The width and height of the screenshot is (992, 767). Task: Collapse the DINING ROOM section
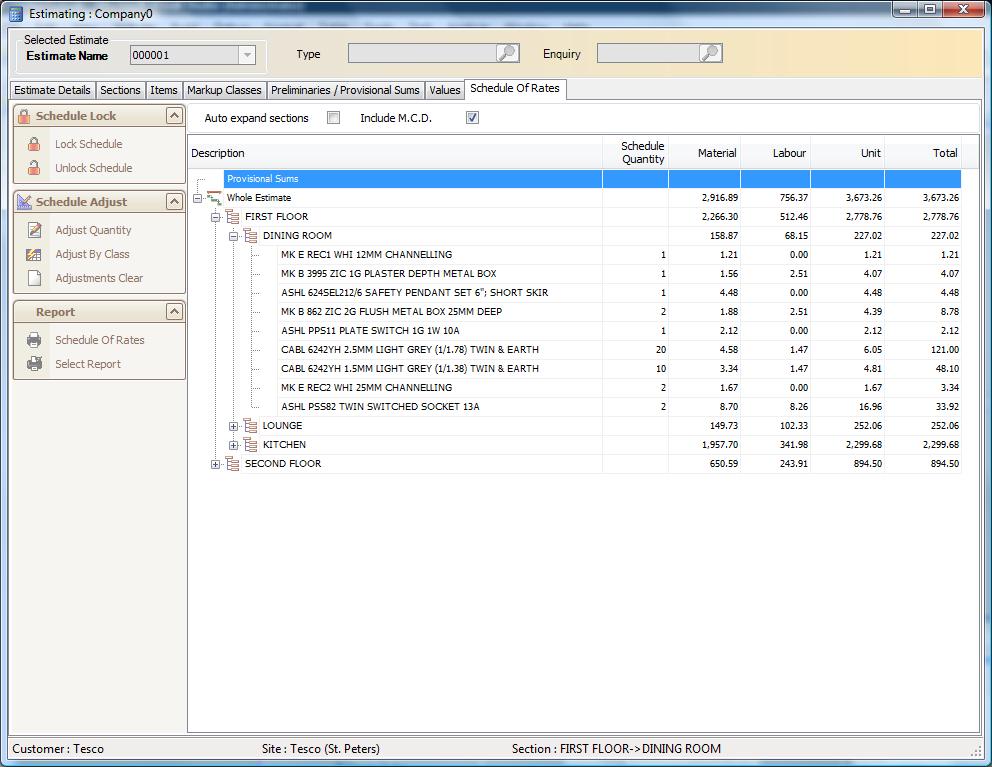coord(233,235)
